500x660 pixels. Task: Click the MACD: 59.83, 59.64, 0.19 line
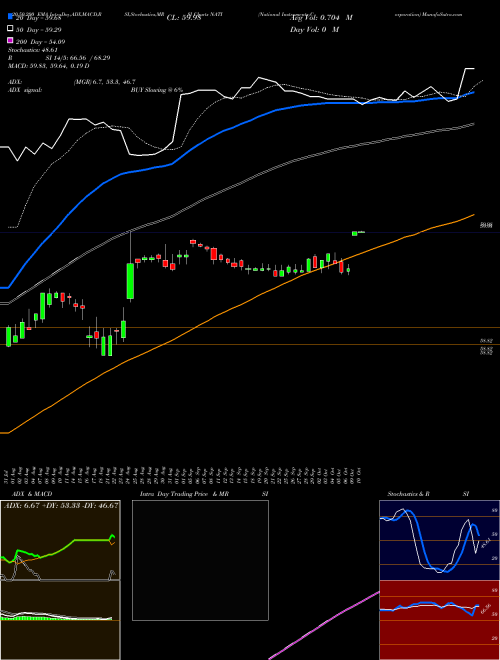pos(48,66)
